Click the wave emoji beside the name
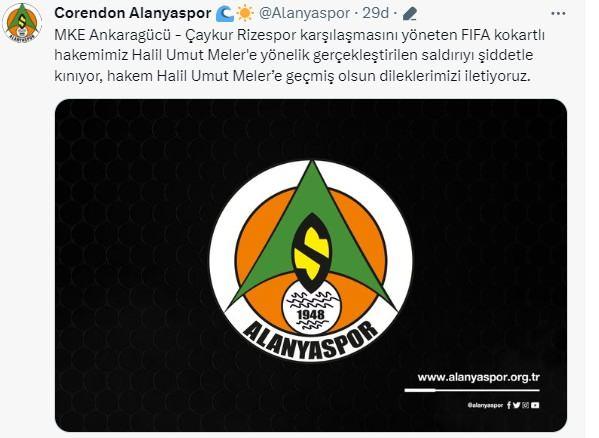Screen dimensions: 599x438 pos(225,13)
